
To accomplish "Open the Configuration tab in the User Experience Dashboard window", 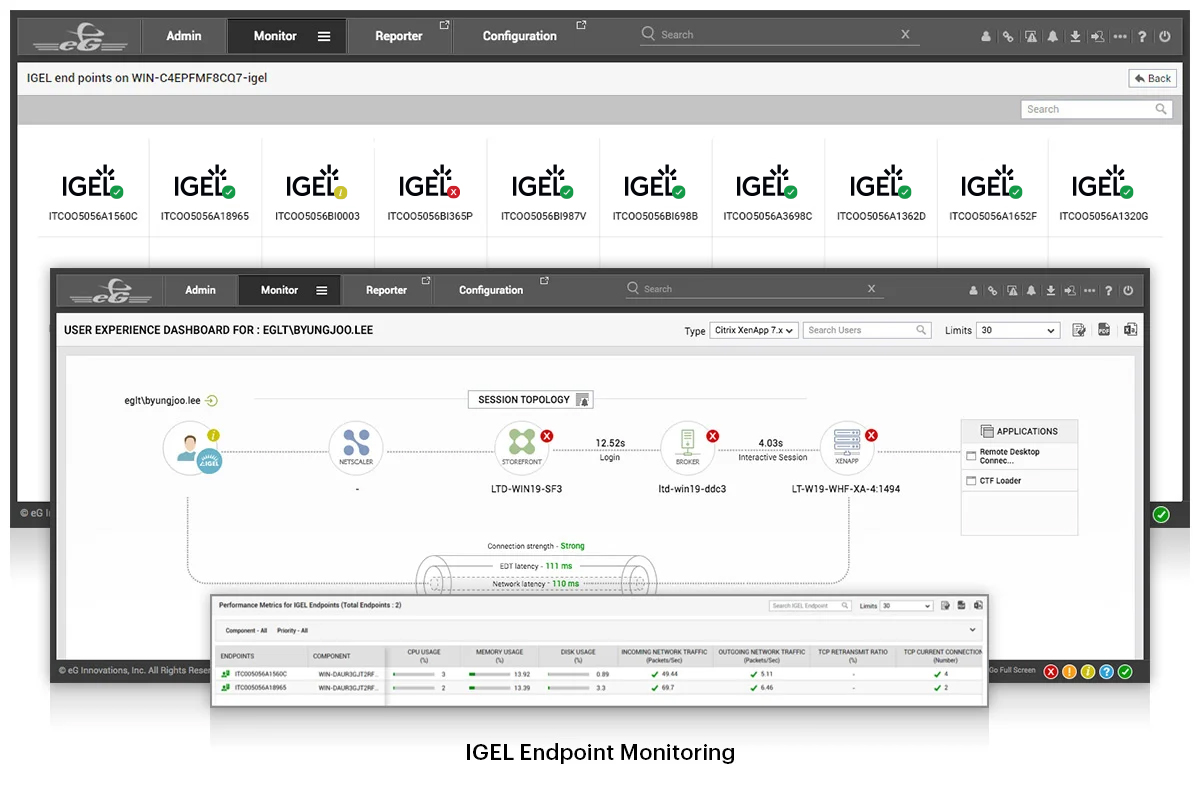I will tap(491, 290).
